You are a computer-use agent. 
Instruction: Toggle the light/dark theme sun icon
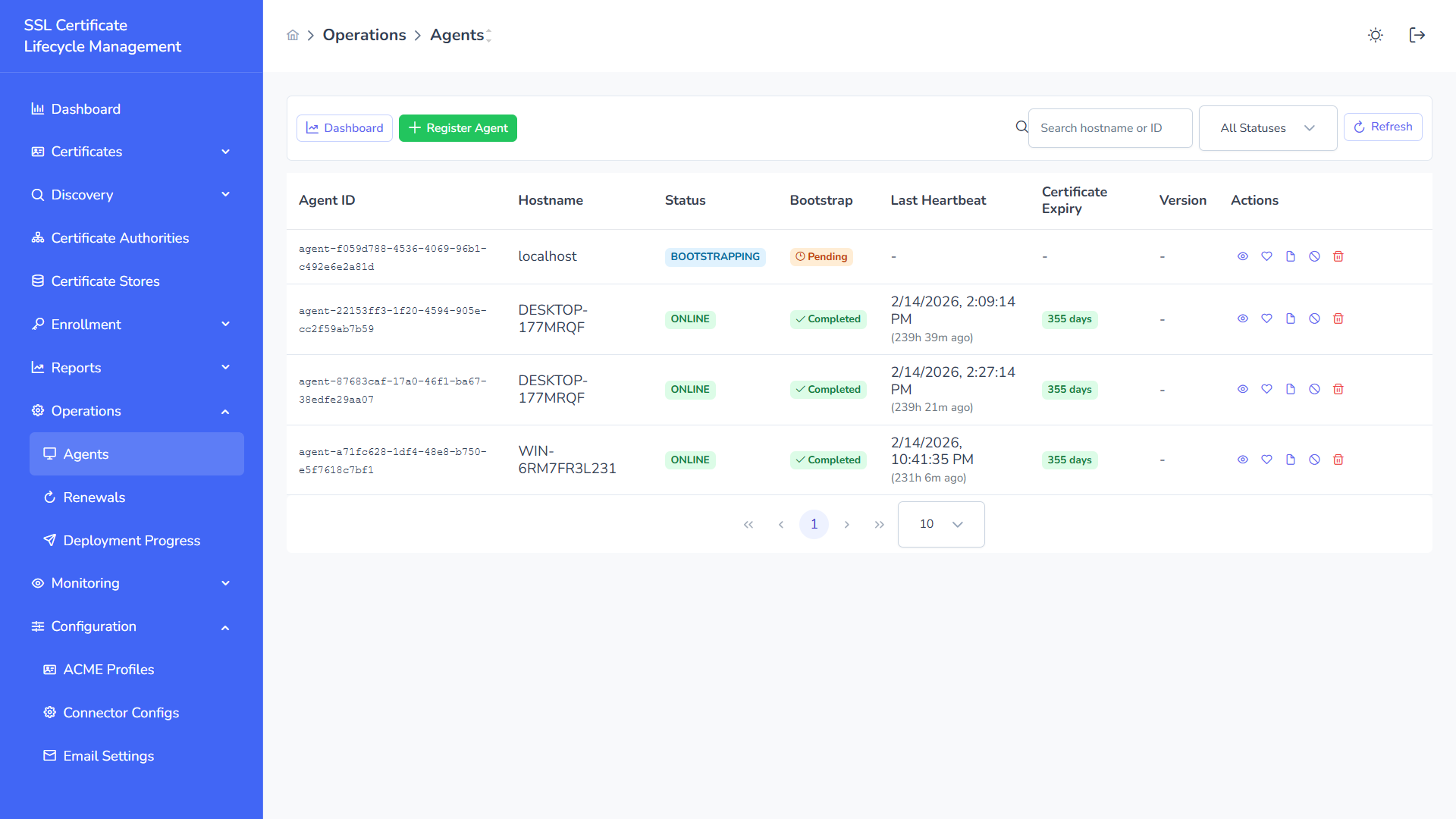1375,35
